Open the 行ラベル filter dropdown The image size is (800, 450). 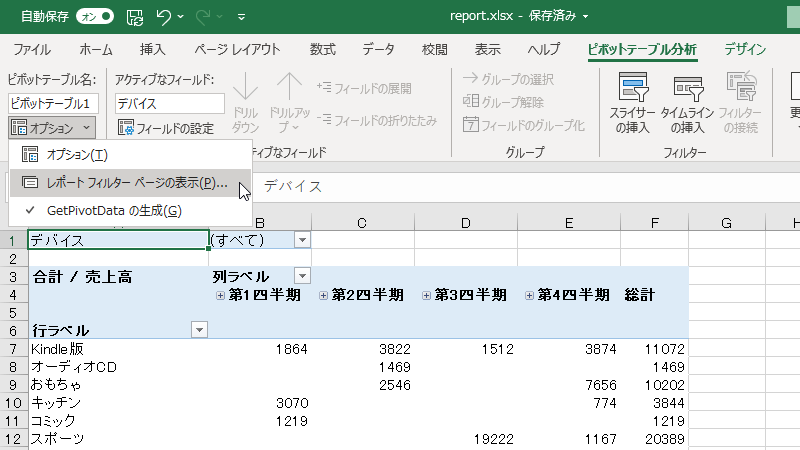pyautogui.click(x=199, y=330)
